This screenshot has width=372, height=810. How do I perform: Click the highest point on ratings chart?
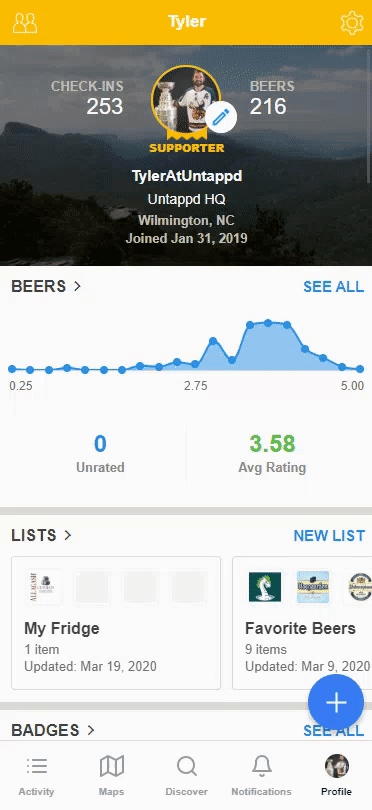[268, 323]
